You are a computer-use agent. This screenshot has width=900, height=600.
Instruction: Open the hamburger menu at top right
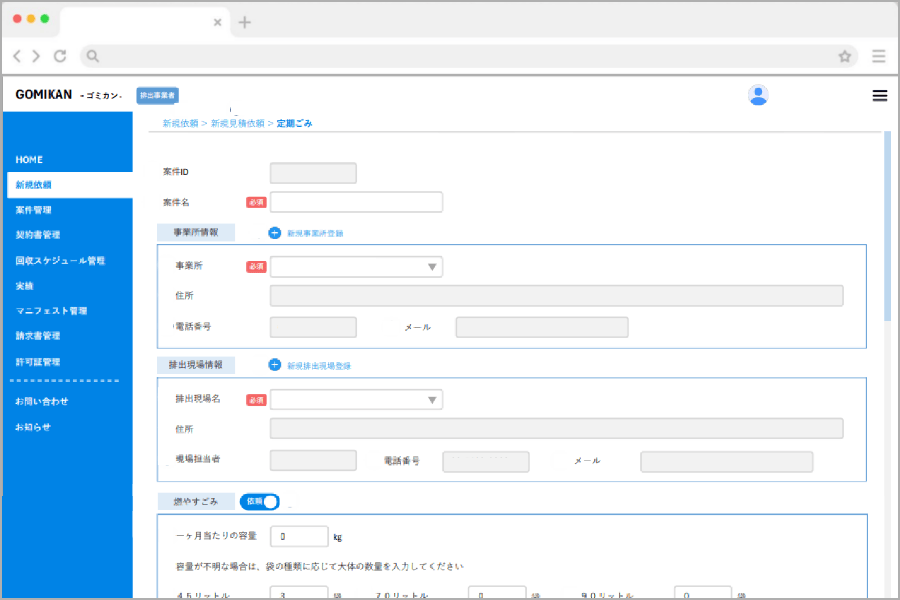click(880, 95)
